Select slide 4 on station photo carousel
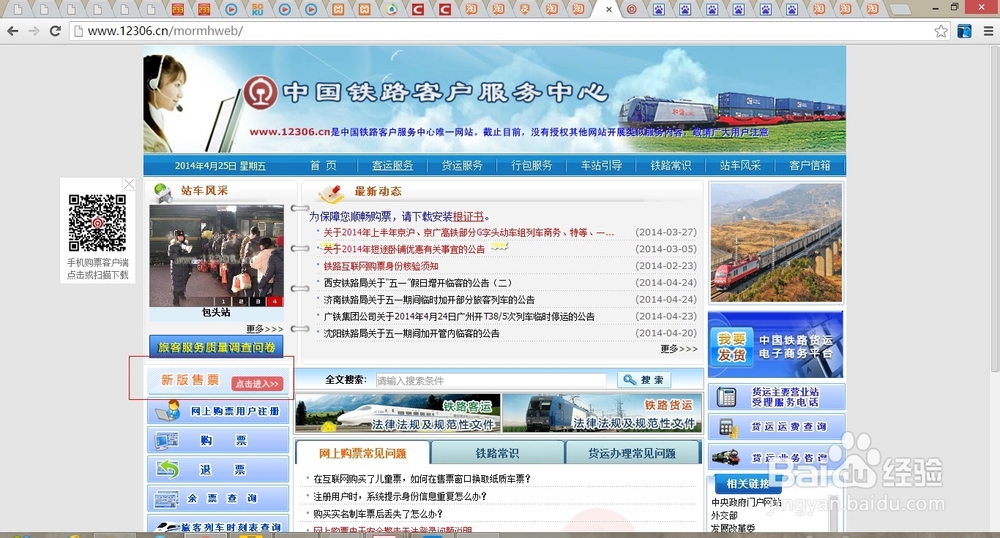 pos(275,301)
